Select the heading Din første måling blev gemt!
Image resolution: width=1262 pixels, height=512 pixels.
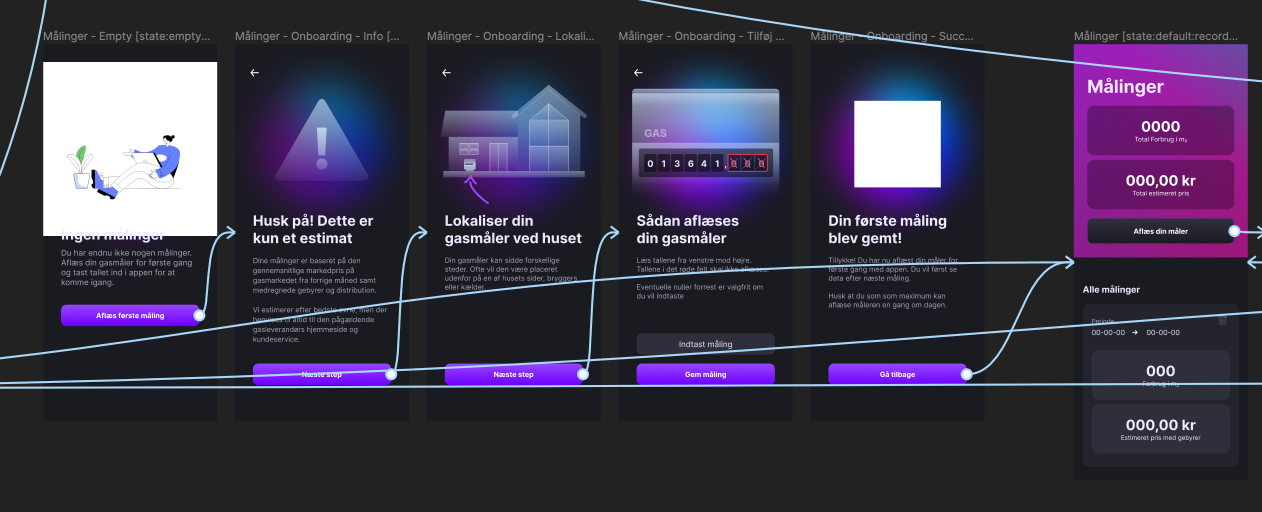coord(888,230)
